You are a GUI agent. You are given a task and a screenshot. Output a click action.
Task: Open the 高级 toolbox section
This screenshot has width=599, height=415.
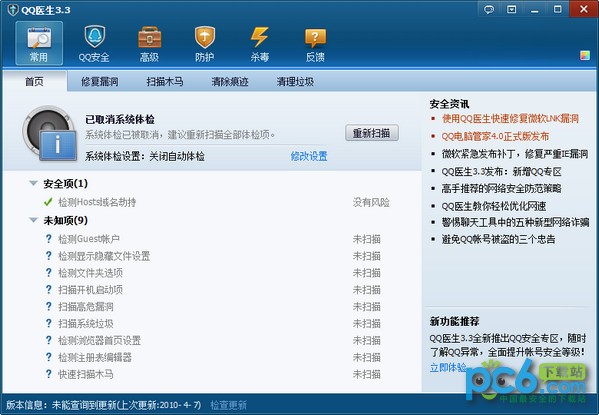(x=149, y=44)
